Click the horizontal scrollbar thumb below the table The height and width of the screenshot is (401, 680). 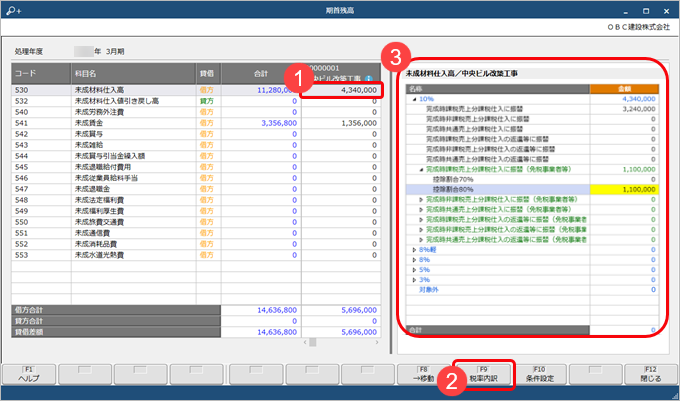coord(313,342)
